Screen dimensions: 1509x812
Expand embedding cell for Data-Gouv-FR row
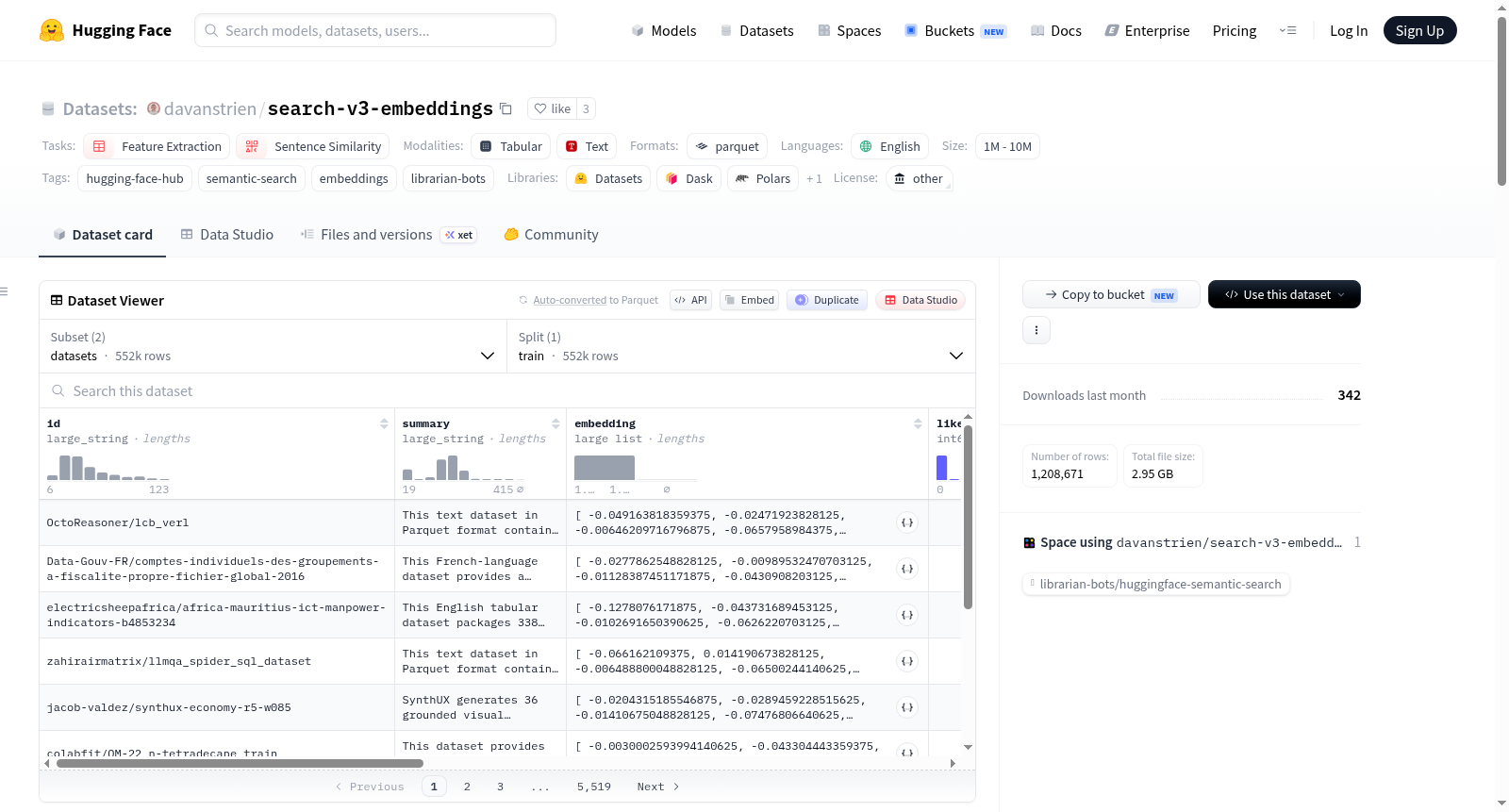click(x=907, y=569)
